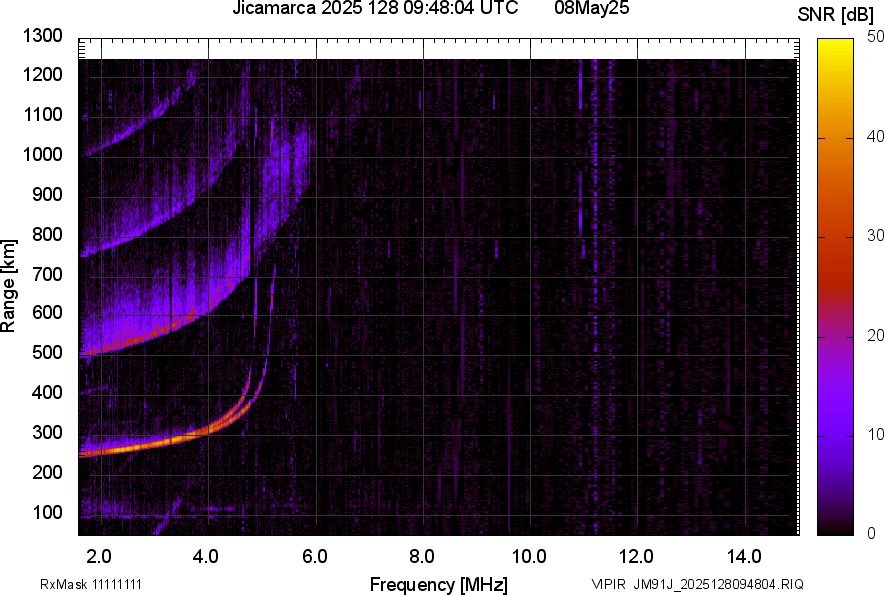This screenshot has width=884, height=595.
Task: Click the 0 colorbar tick label
Action: 870,533
